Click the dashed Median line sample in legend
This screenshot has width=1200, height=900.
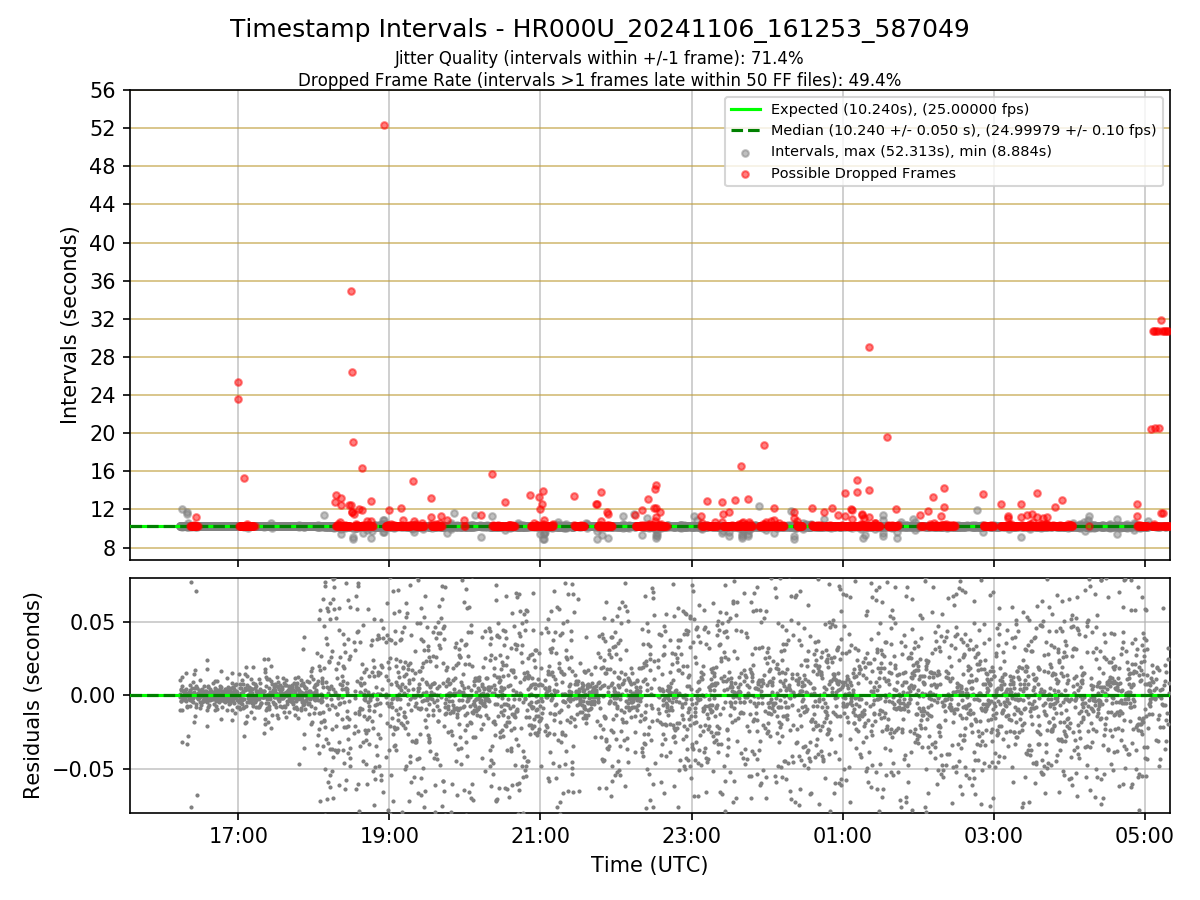click(746, 130)
